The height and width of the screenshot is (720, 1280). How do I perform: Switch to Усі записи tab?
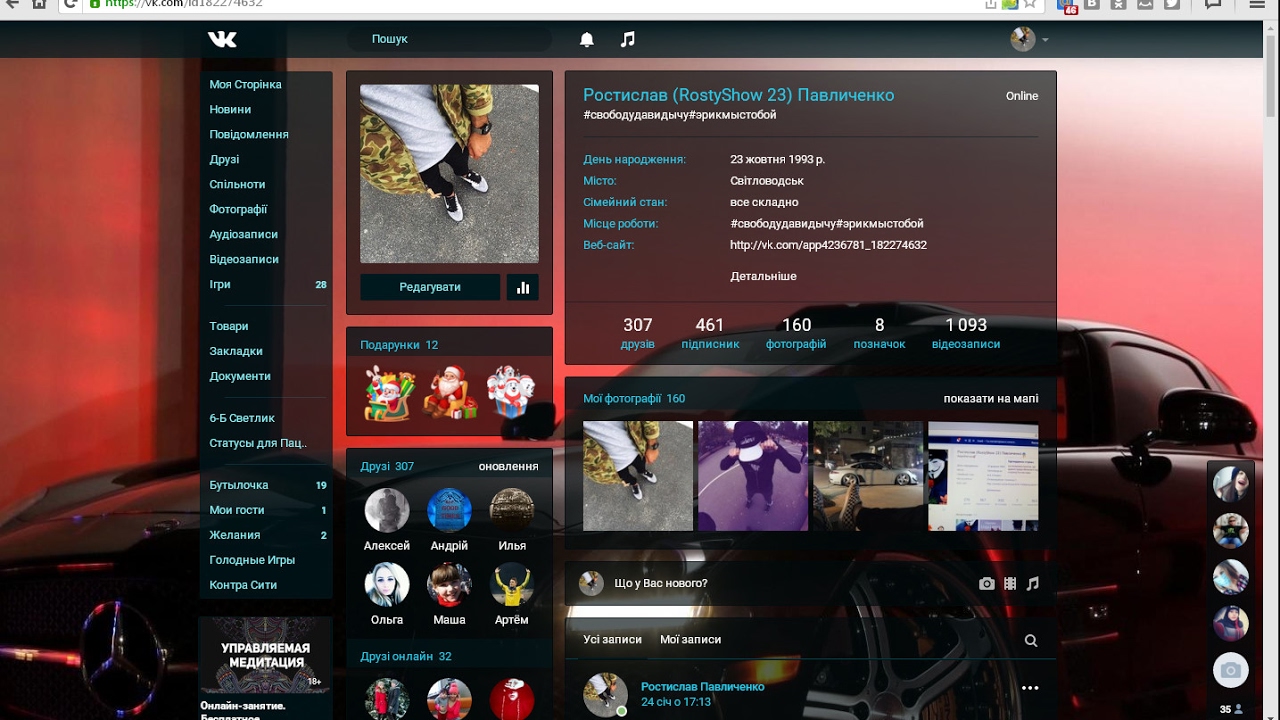(612, 640)
